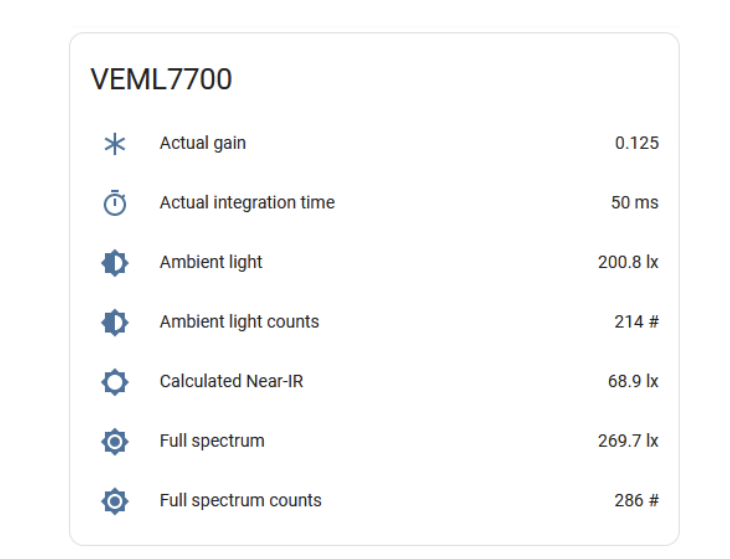Select the Calculated Near-IR label

231,381
